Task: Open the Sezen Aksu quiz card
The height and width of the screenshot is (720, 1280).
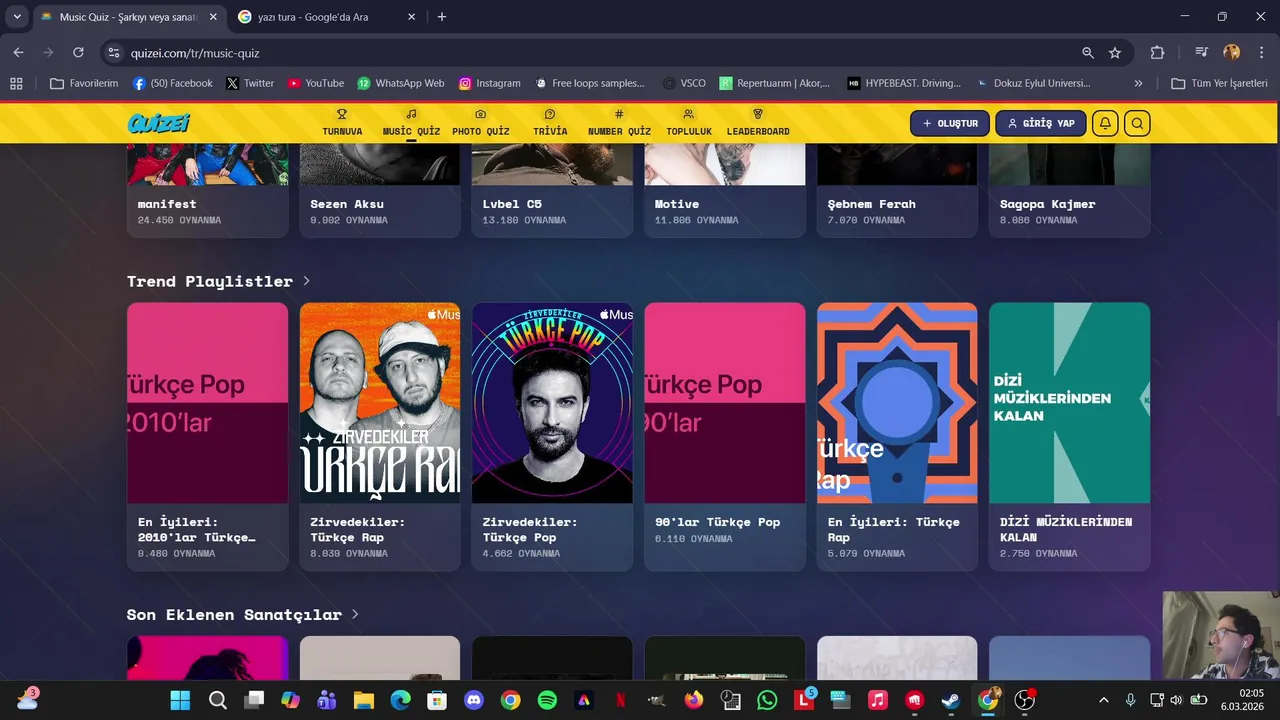Action: 380,190
